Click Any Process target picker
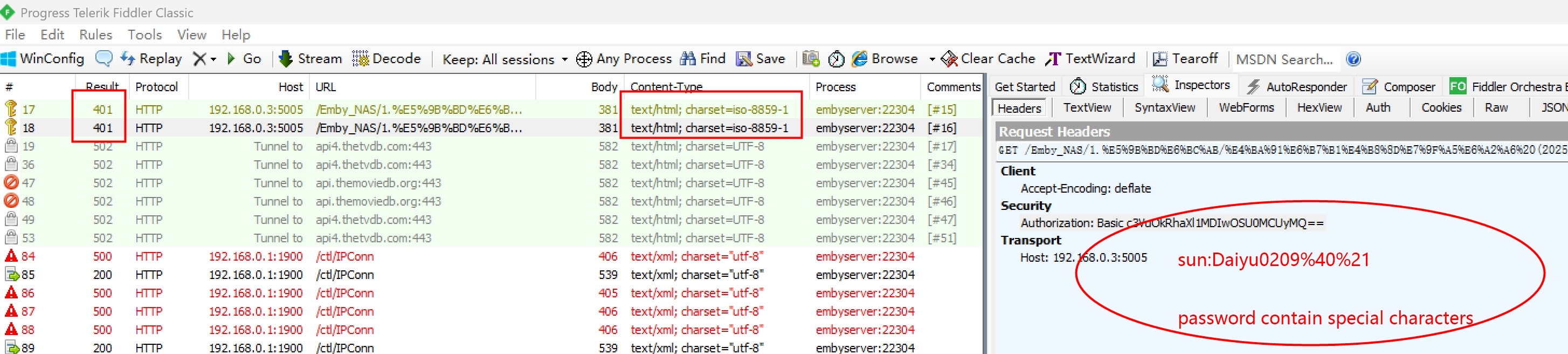 tap(623, 59)
